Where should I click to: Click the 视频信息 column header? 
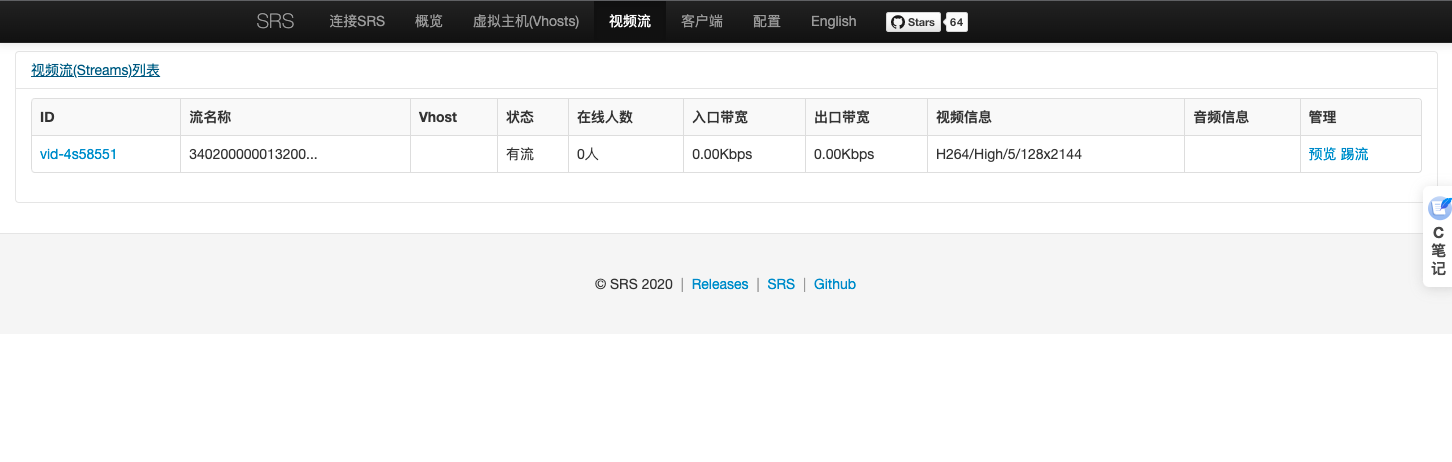(964, 117)
